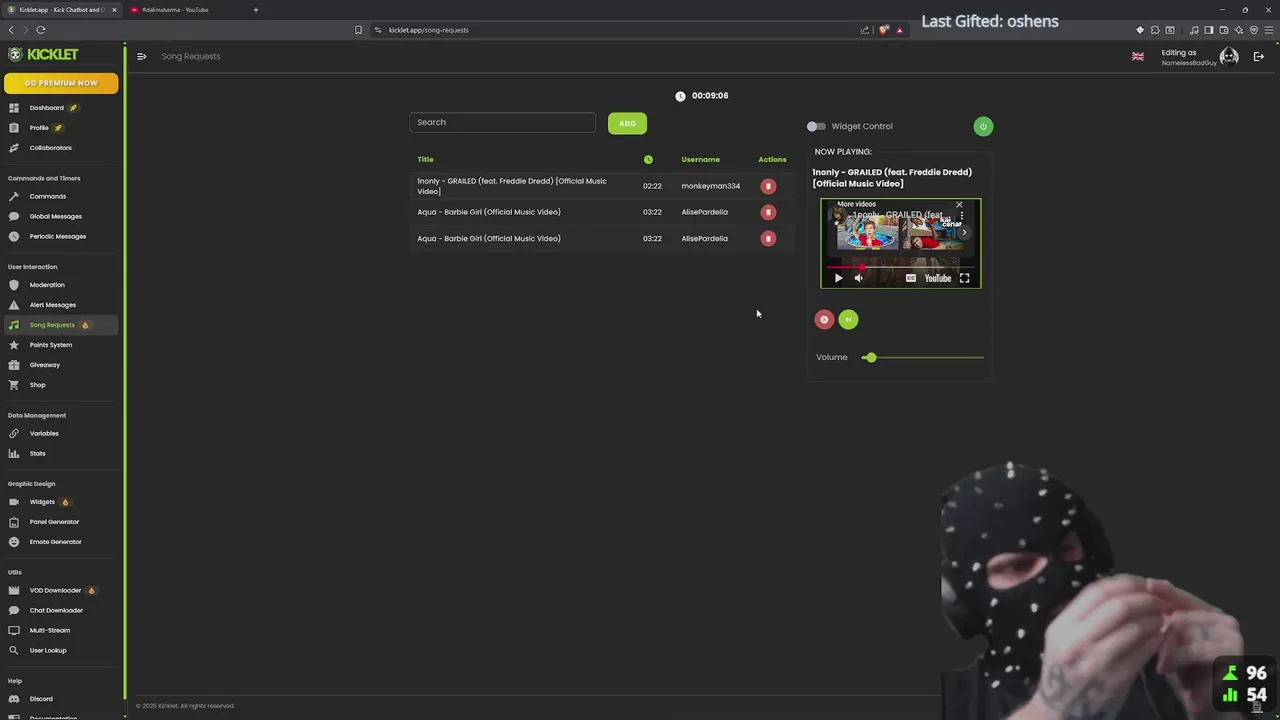Open Widgets page
This screenshot has width=1280, height=720.
point(42,502)
